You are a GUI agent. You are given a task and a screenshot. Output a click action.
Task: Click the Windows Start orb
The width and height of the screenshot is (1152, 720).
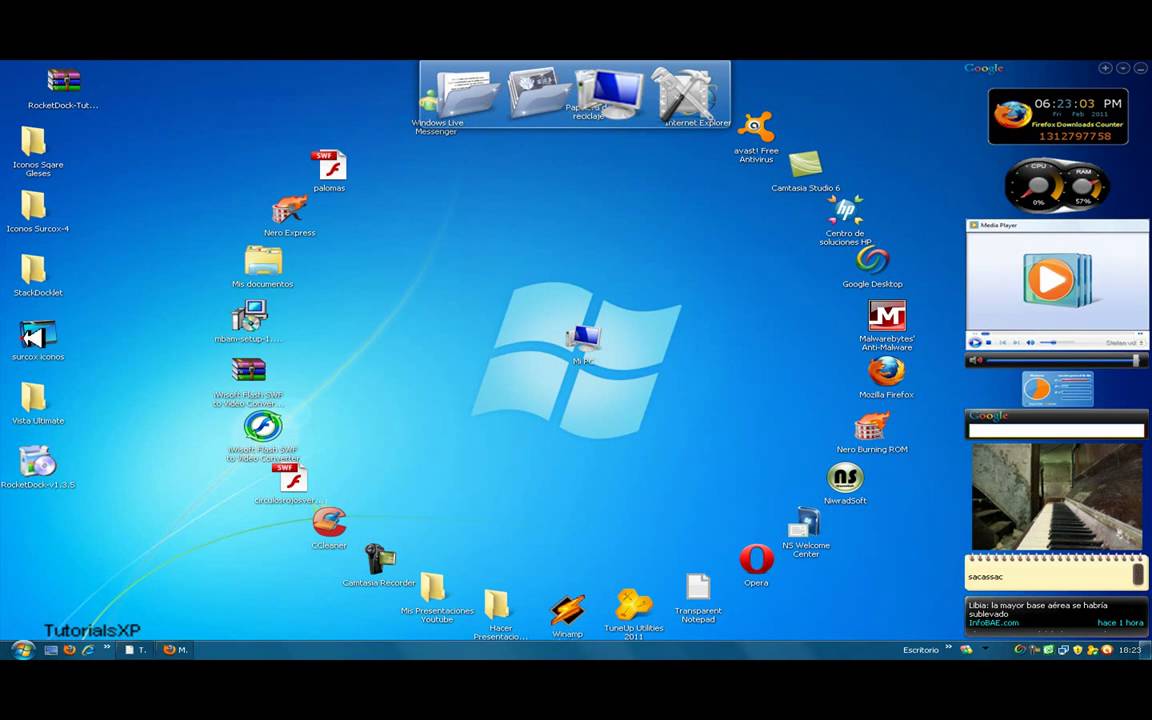pos(24,650)
